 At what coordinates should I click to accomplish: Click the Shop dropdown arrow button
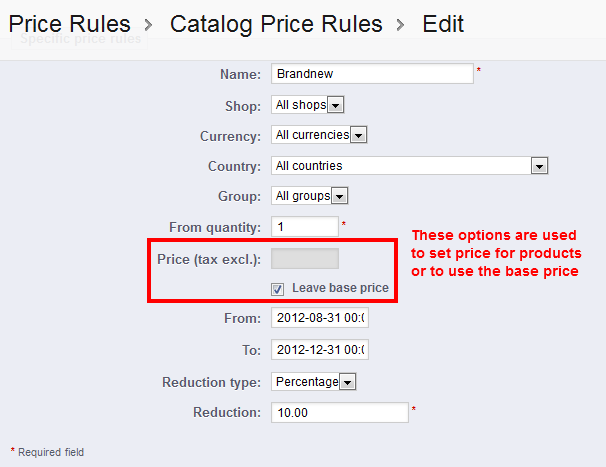336,105
